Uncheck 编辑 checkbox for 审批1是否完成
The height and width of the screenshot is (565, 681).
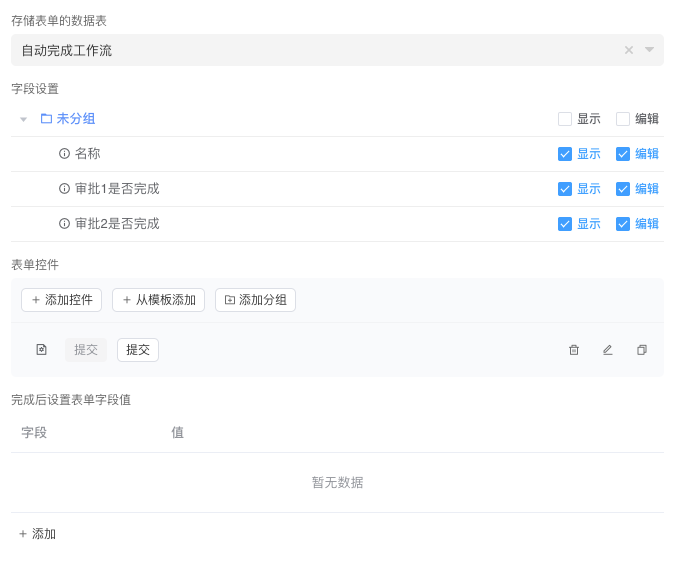[623, 189]
